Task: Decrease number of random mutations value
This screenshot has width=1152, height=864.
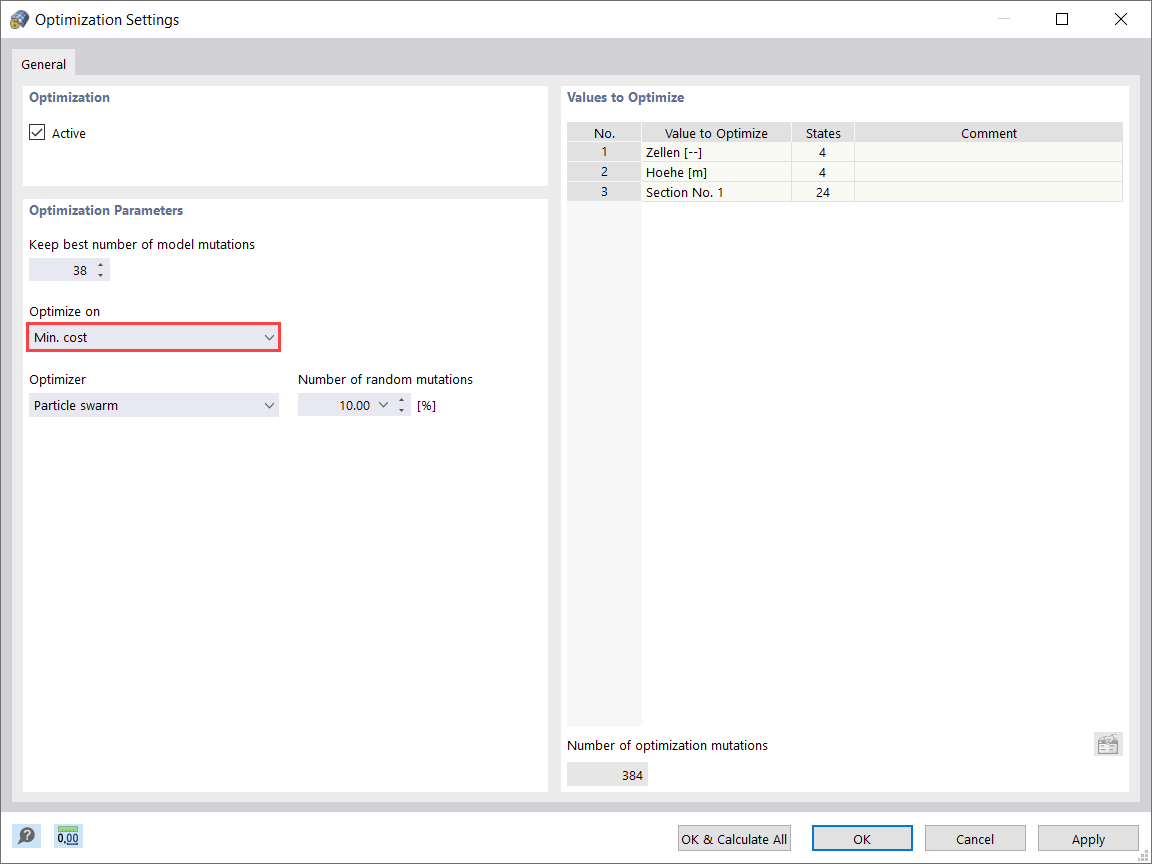Action: [401, 411]
